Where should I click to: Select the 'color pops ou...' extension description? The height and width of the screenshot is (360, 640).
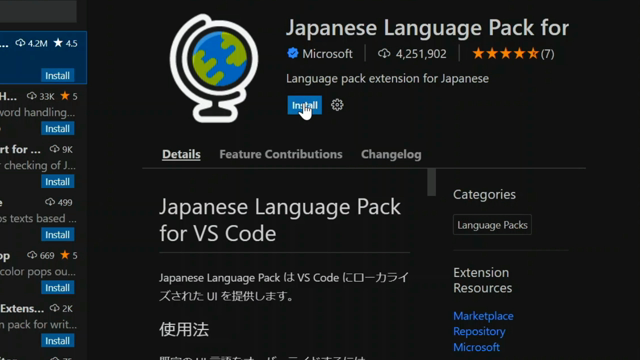point(38,271)
